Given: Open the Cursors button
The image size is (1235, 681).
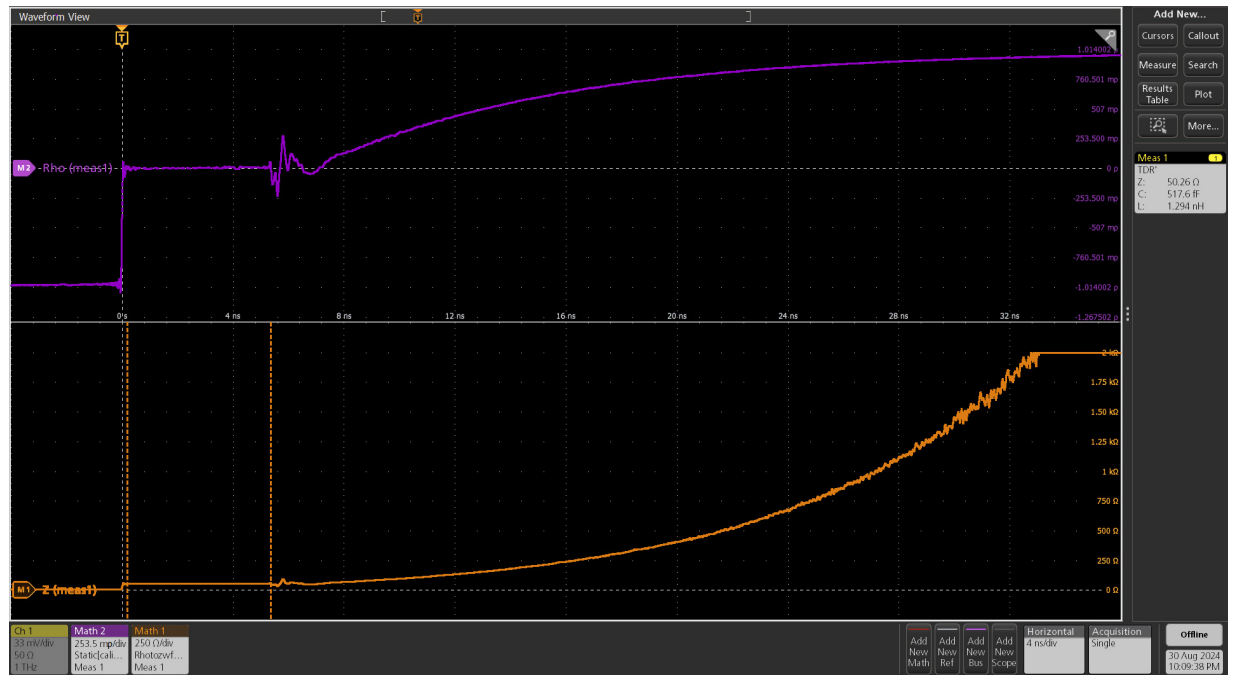Looking at the screenshot, I should [x=1158, y=36].
